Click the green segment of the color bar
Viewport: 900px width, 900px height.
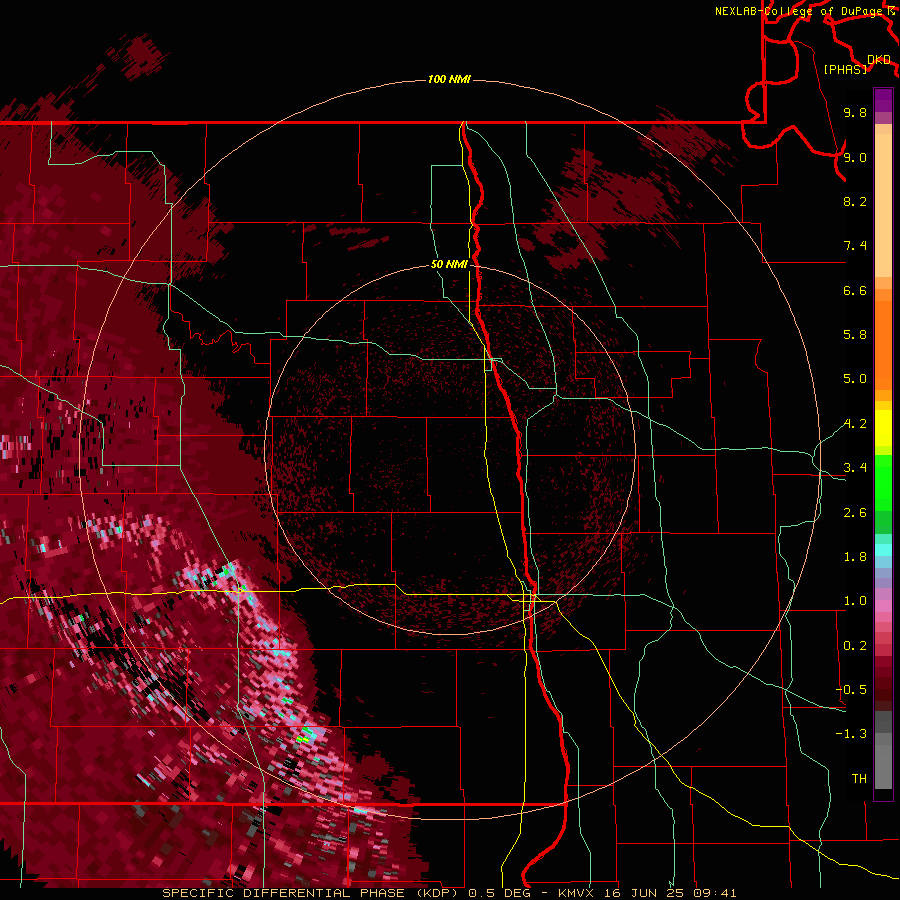pos(883,482)
